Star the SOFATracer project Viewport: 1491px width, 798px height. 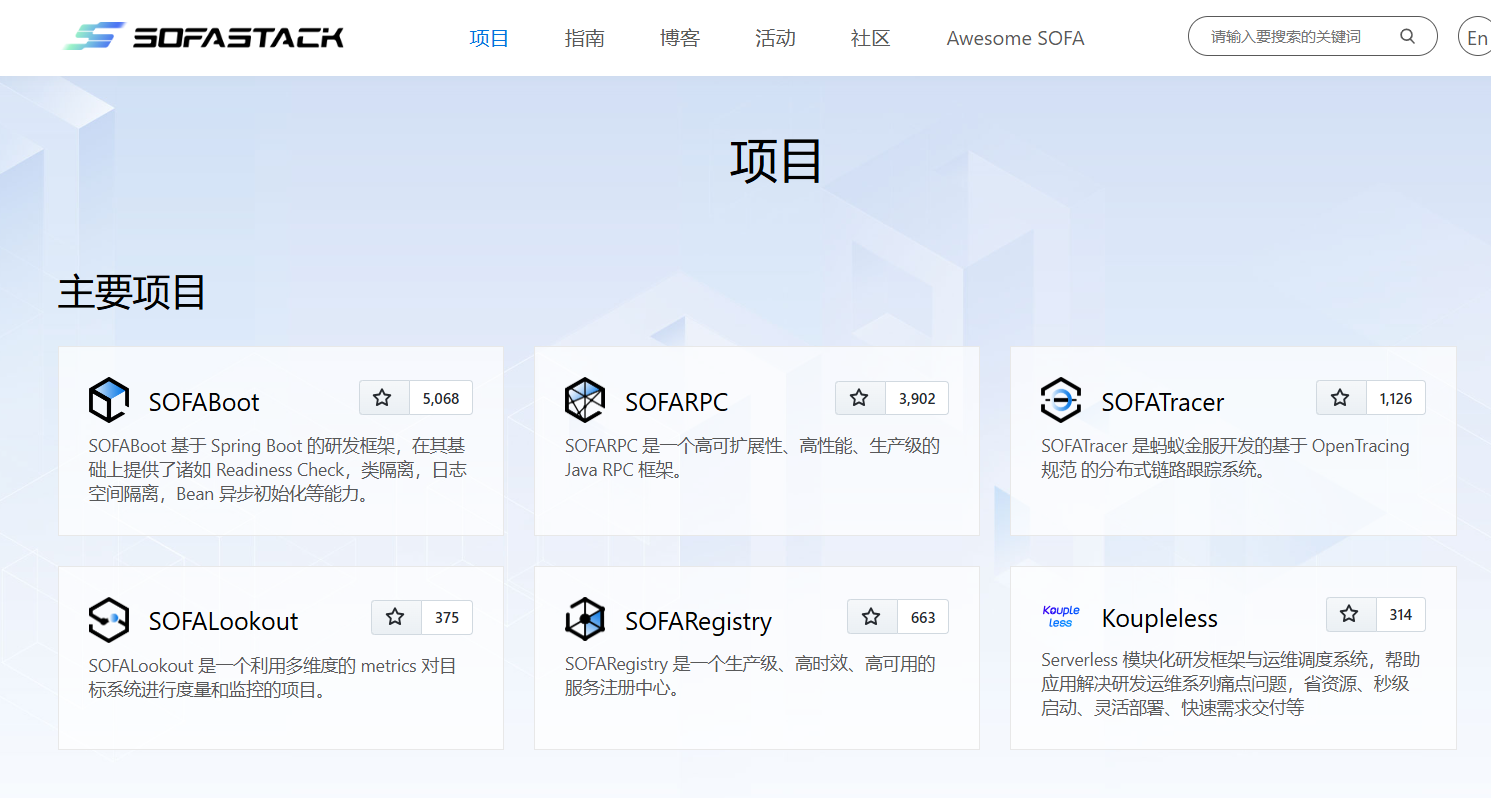coord(1342,398)
